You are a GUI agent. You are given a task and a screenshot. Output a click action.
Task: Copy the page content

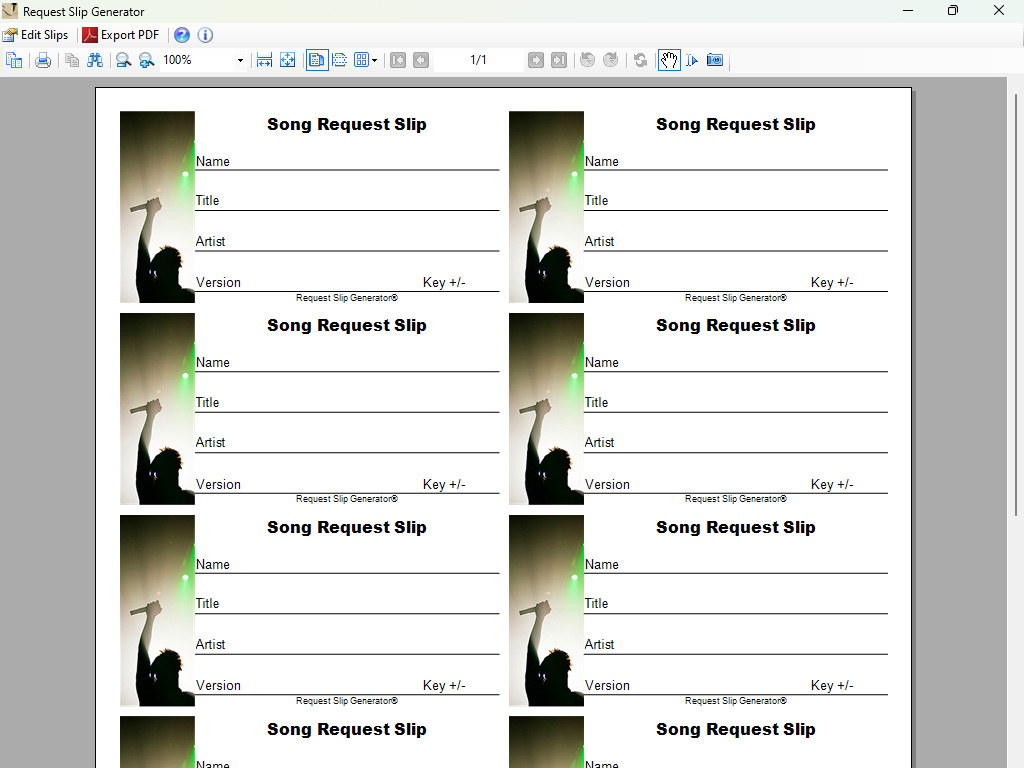click(71, 60)
